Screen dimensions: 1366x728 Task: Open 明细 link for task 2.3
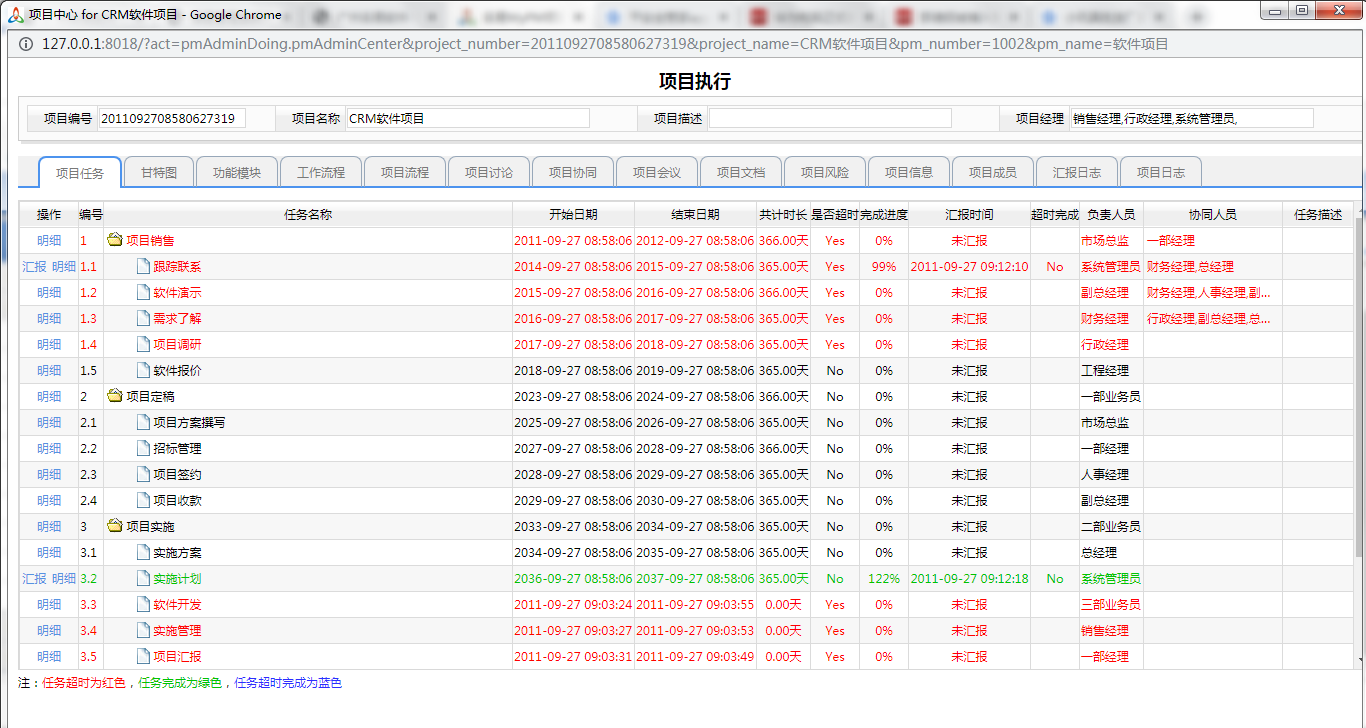point(49,474)
